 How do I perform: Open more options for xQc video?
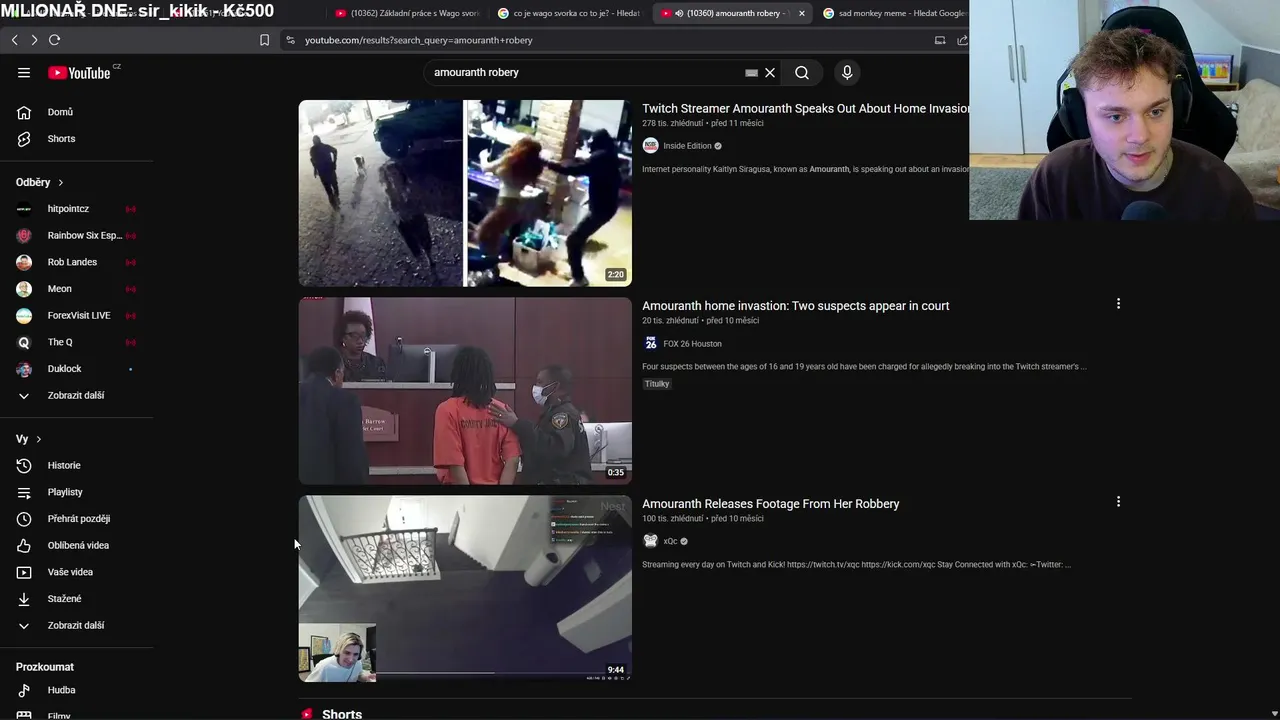[x=1118, y=501]
